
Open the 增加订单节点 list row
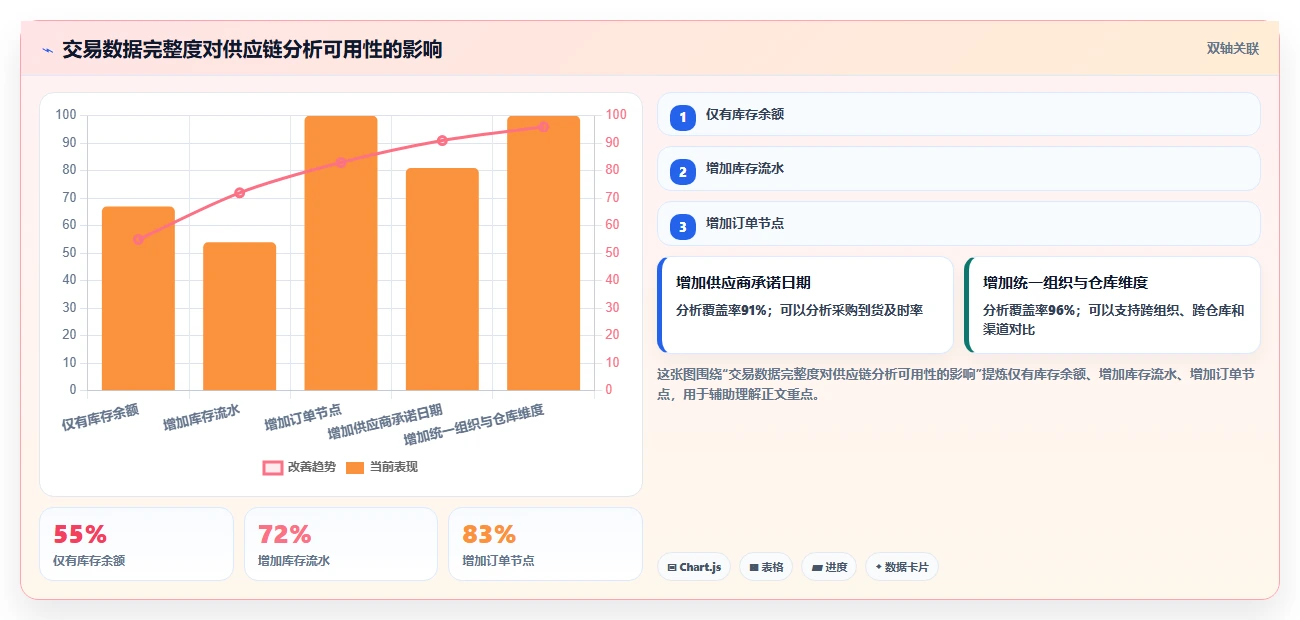point(958,223)
